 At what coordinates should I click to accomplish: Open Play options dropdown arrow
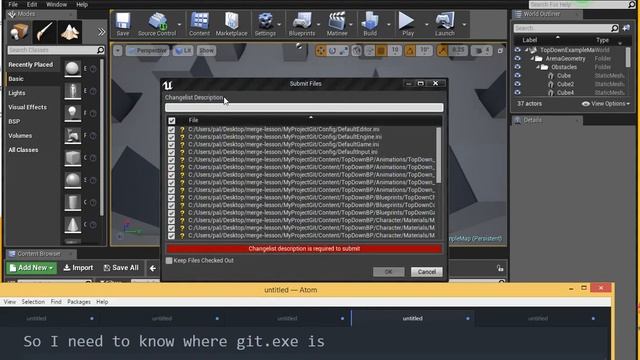(x=427, y=24)
